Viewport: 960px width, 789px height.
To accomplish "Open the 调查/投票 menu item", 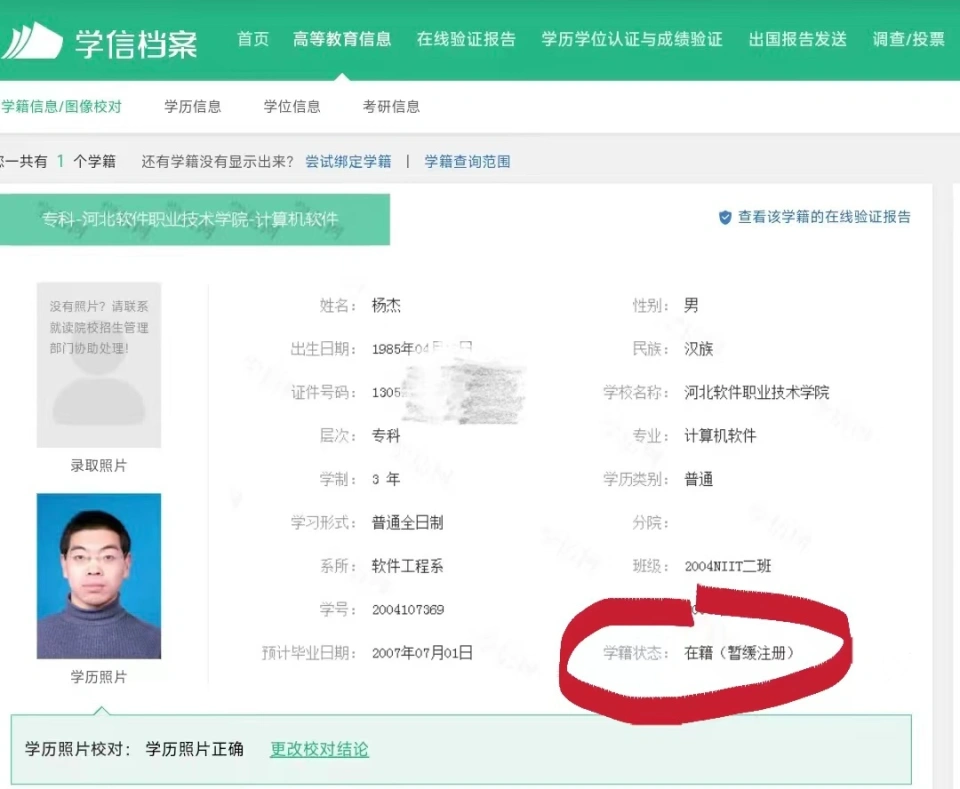I will [x=909, y=39].
